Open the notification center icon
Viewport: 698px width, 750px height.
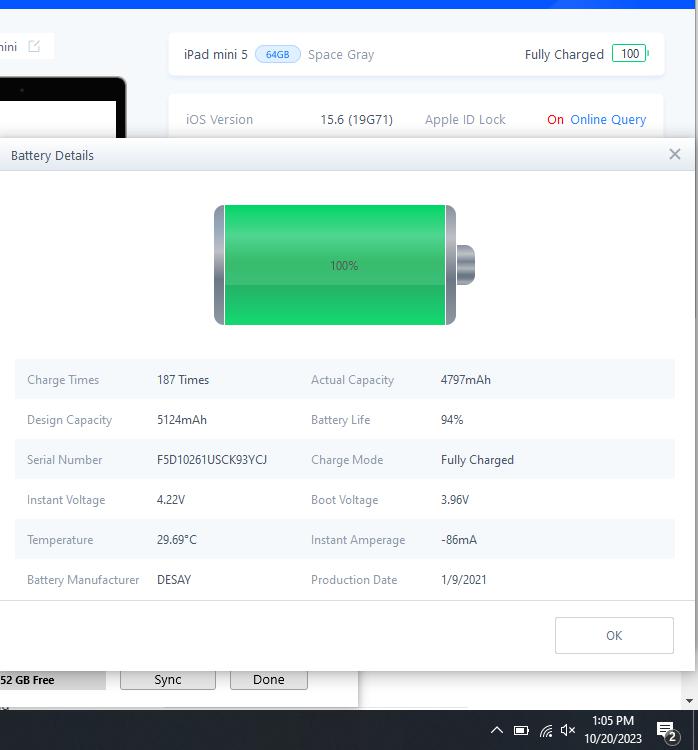667,732
